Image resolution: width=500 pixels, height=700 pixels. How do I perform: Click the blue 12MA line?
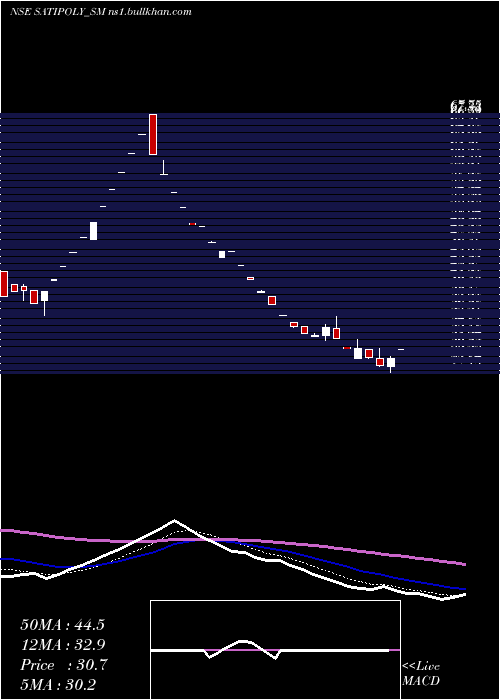[x=232, y=542]
